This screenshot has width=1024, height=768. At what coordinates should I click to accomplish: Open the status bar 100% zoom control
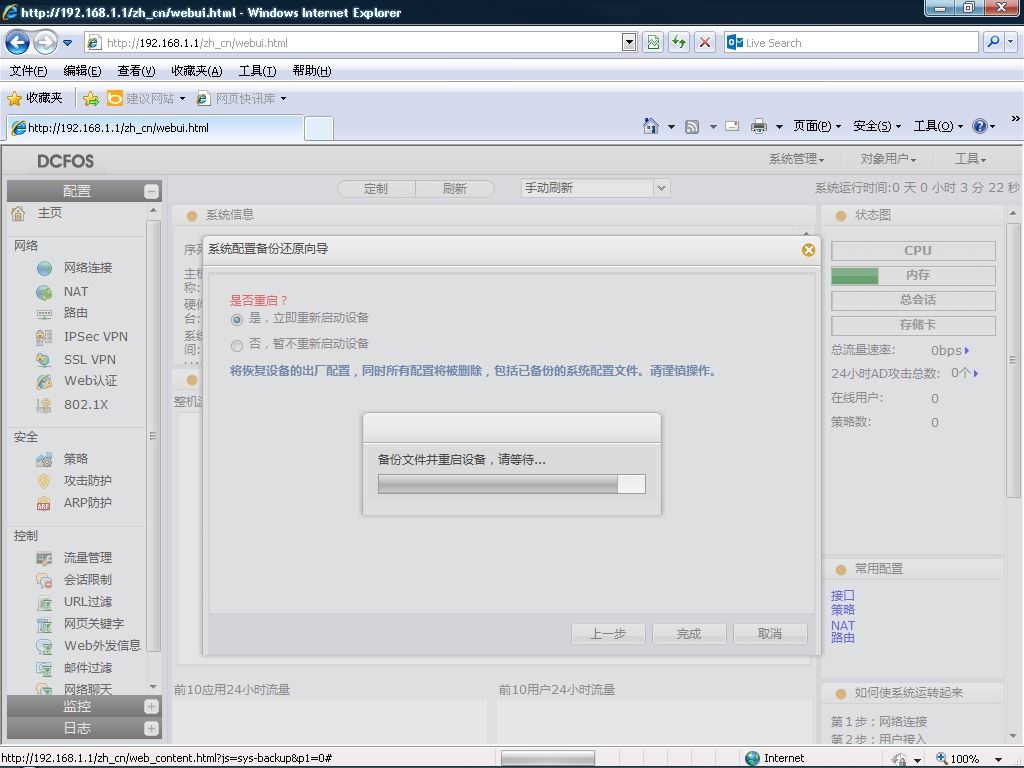(x=968, y=758)
